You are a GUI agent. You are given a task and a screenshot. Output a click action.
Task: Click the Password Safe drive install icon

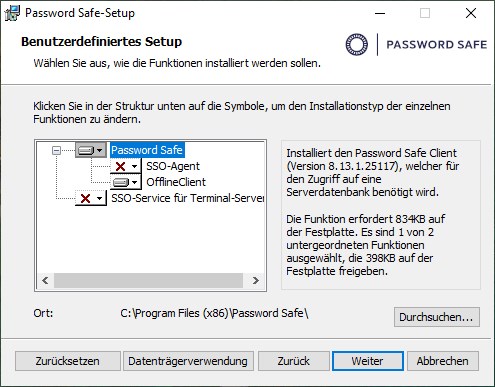click(x=86, y=151)
